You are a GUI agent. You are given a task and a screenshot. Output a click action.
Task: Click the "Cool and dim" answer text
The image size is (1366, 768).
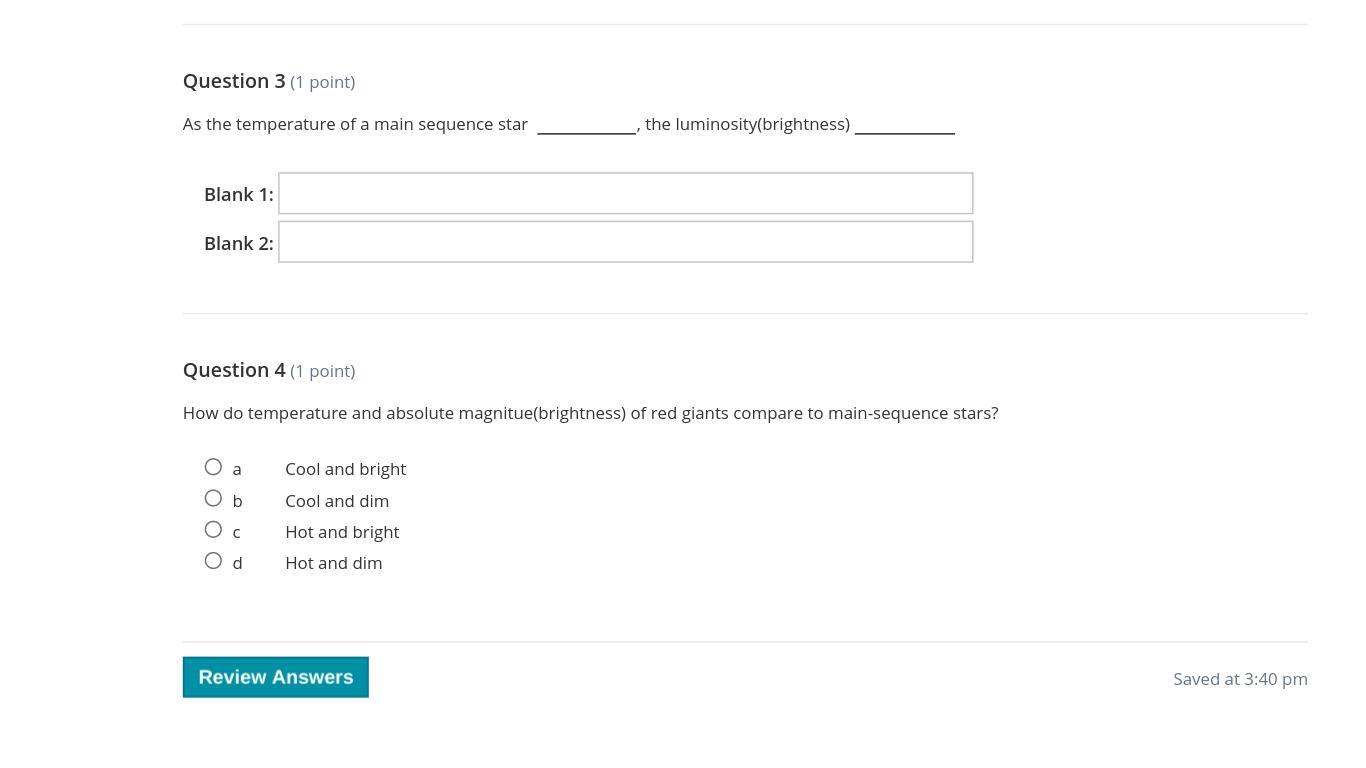point(337,501)
